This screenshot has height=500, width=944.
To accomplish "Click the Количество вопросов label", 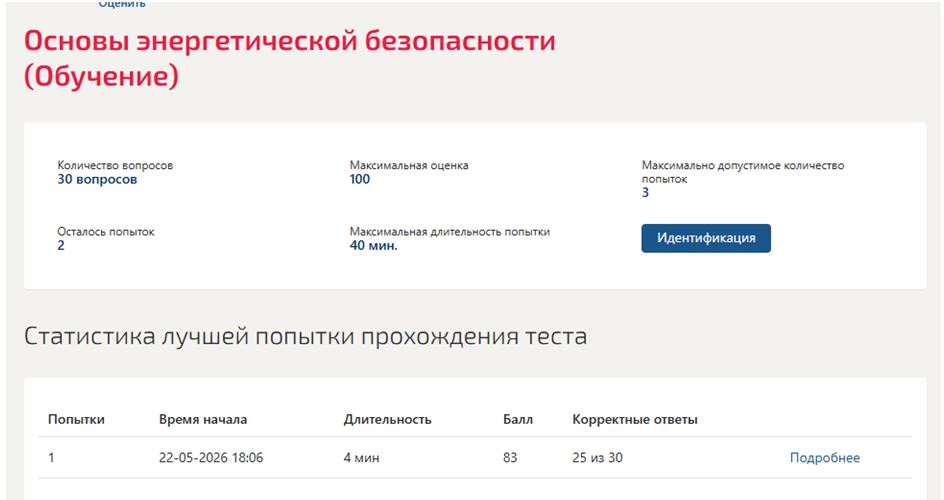I will point(115,165).
